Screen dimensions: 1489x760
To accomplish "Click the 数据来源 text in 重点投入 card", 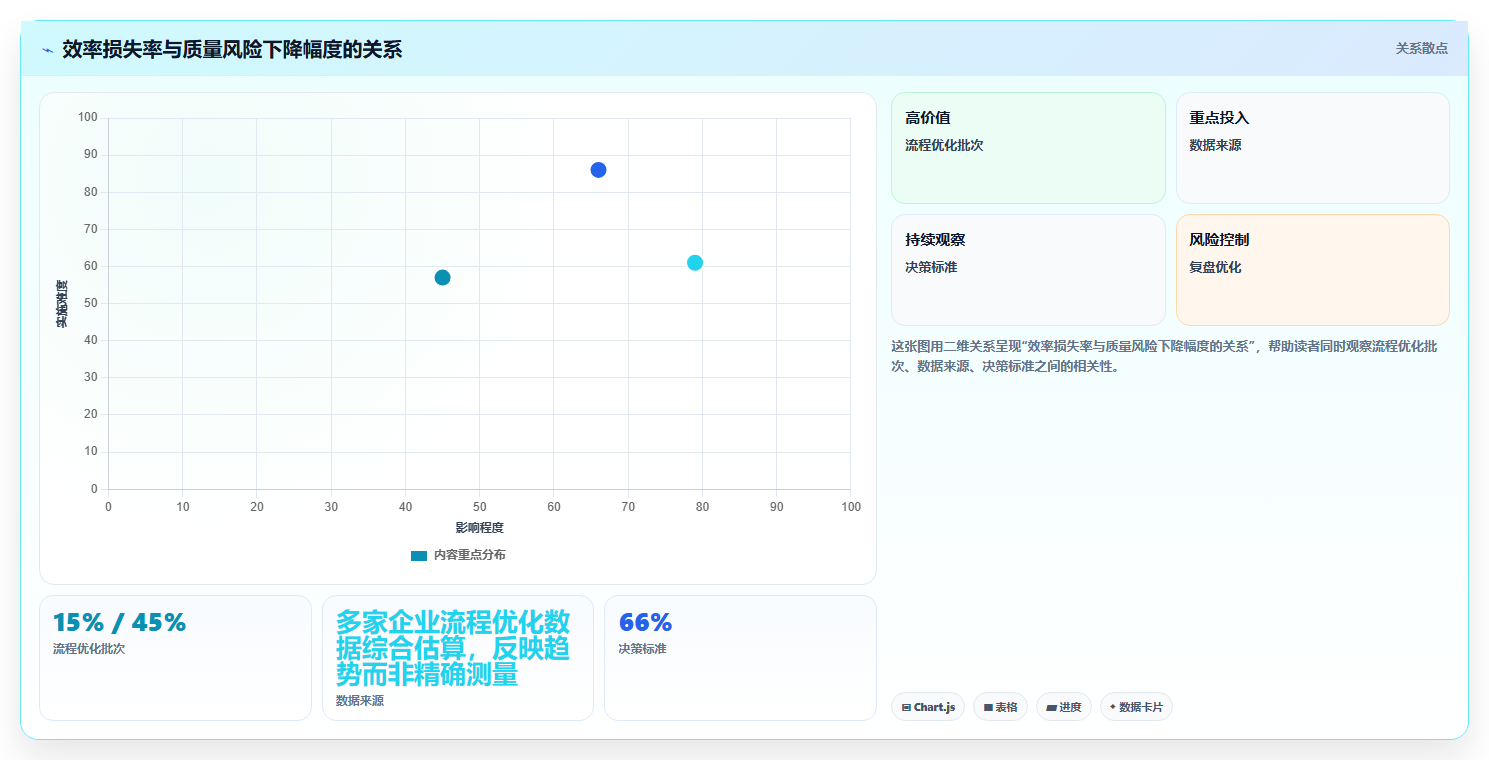I will pos(1215,145).
